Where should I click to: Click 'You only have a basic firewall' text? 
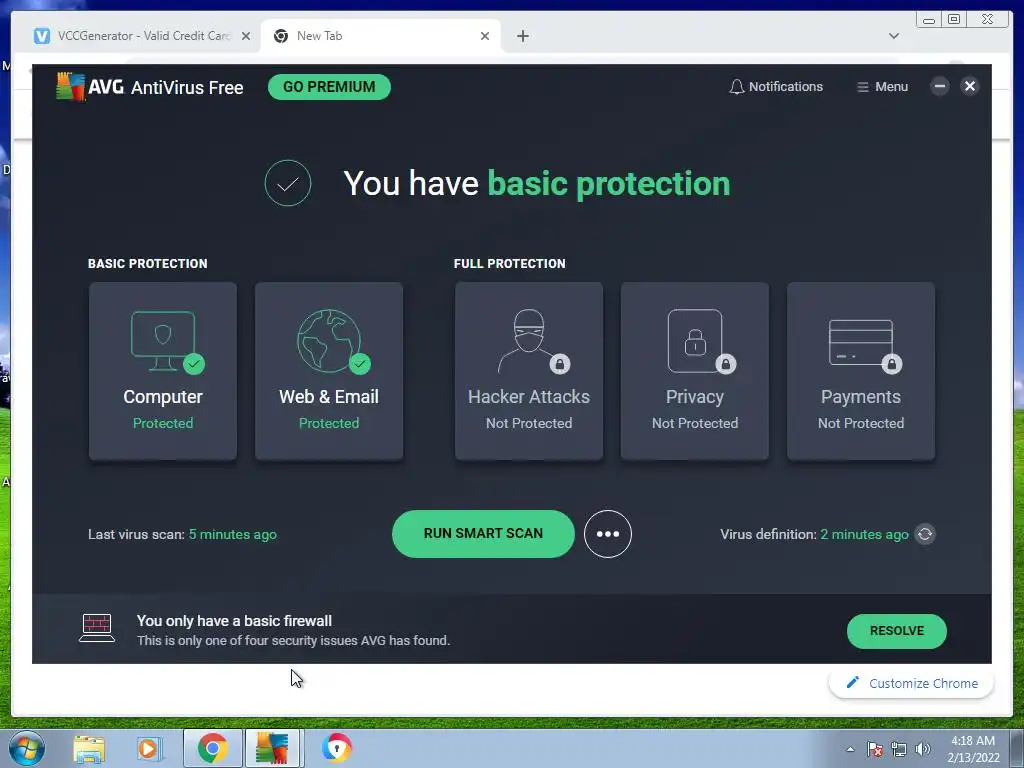(x=234, y=621)
